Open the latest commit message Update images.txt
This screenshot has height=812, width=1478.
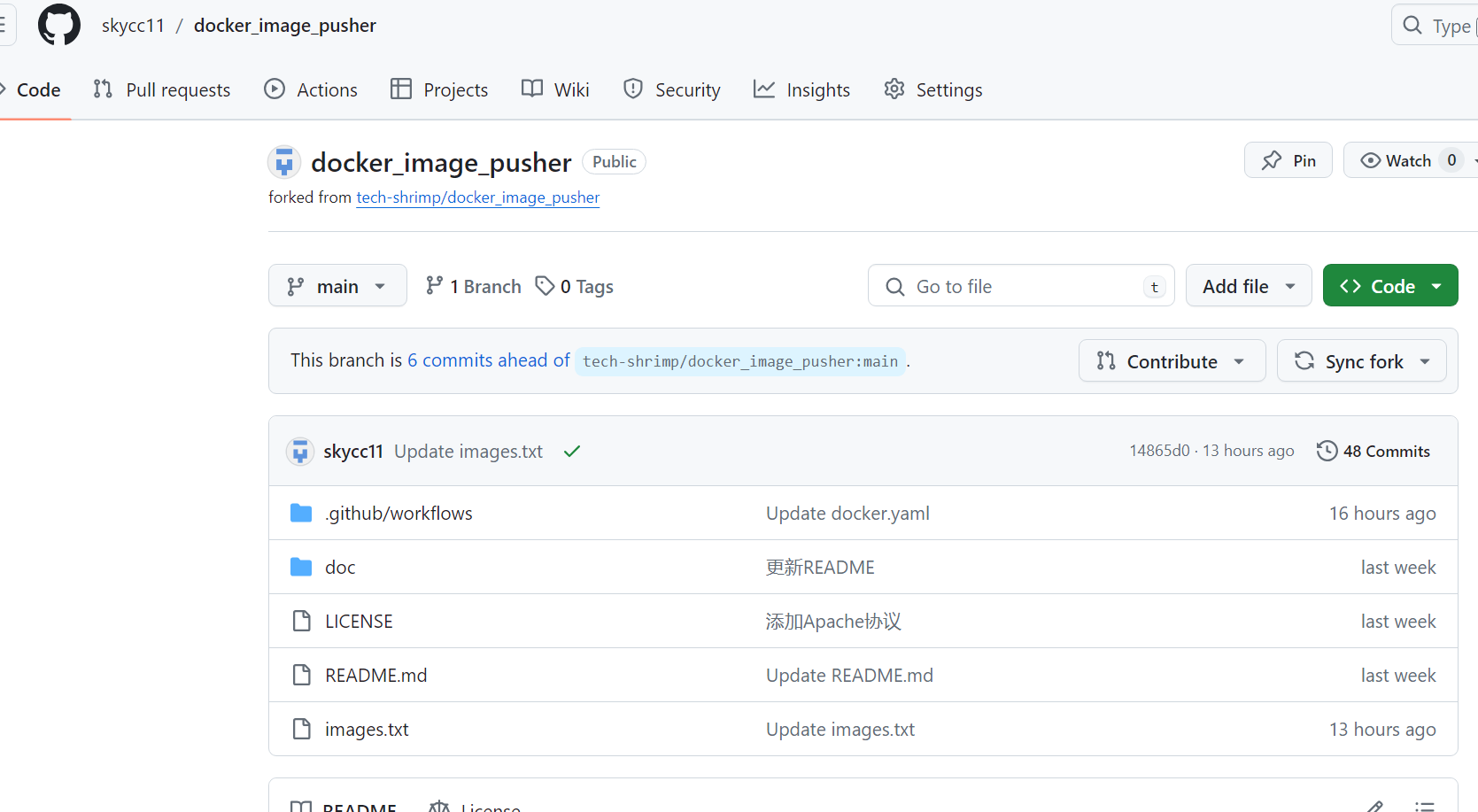pyautogui.click(x=468, y=452)
